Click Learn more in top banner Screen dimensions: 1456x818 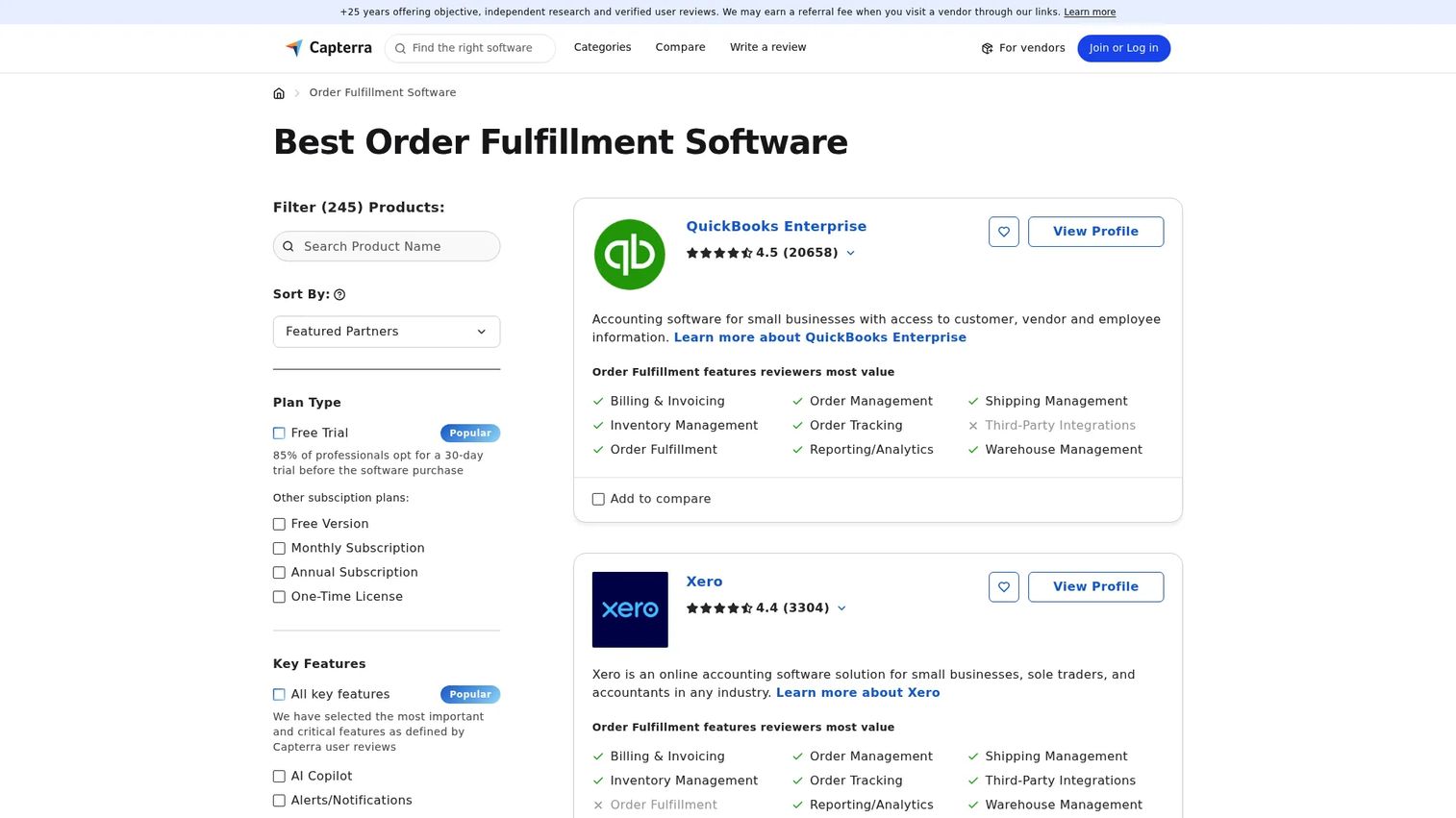tap(1090, 12)
